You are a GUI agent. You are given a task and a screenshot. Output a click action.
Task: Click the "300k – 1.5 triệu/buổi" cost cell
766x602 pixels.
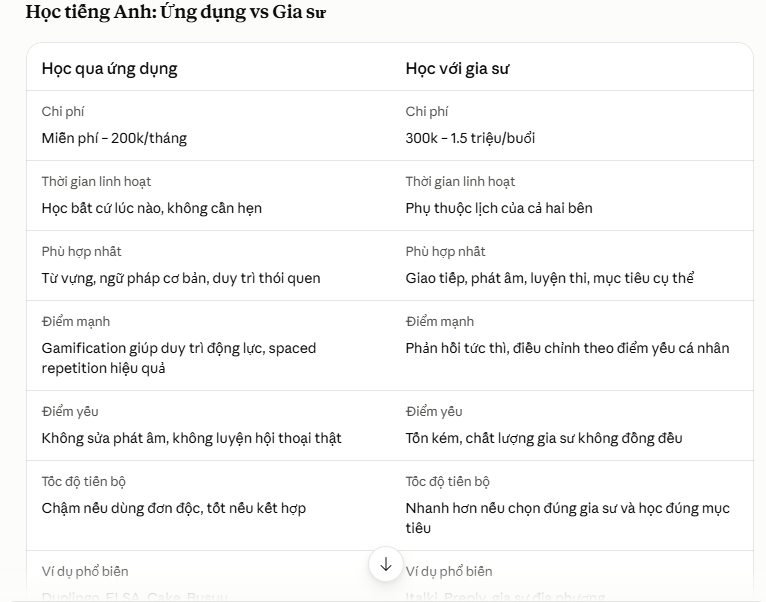[x=470, y=138]
